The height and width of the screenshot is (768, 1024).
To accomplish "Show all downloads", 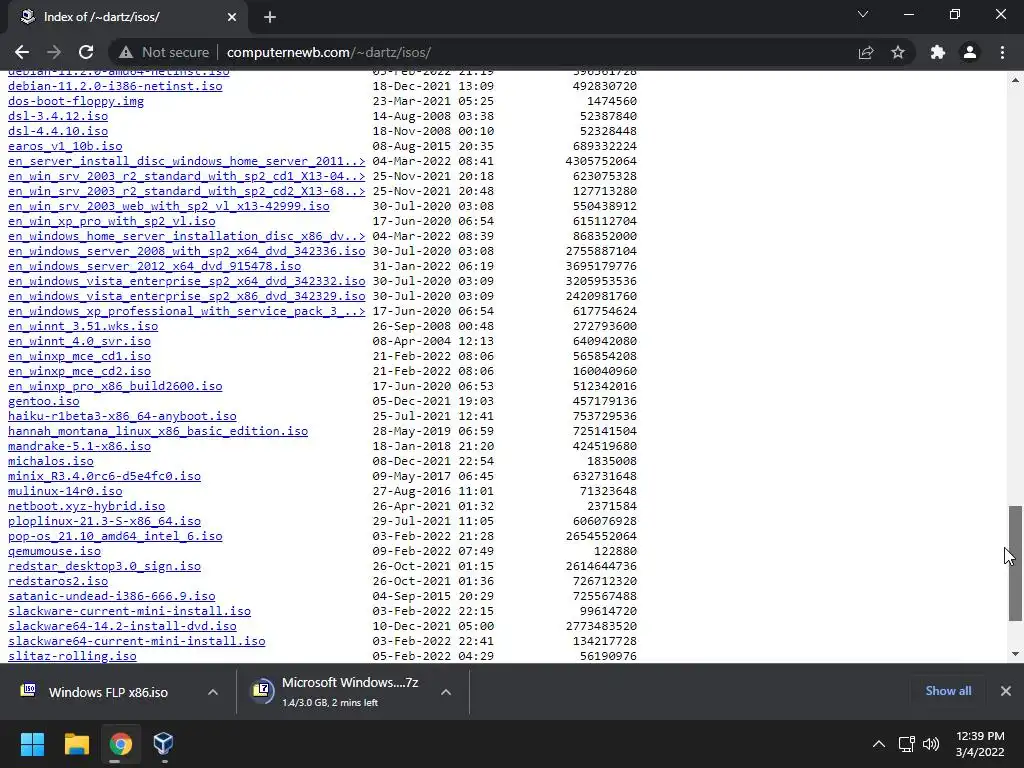I will tap(948, 691).
